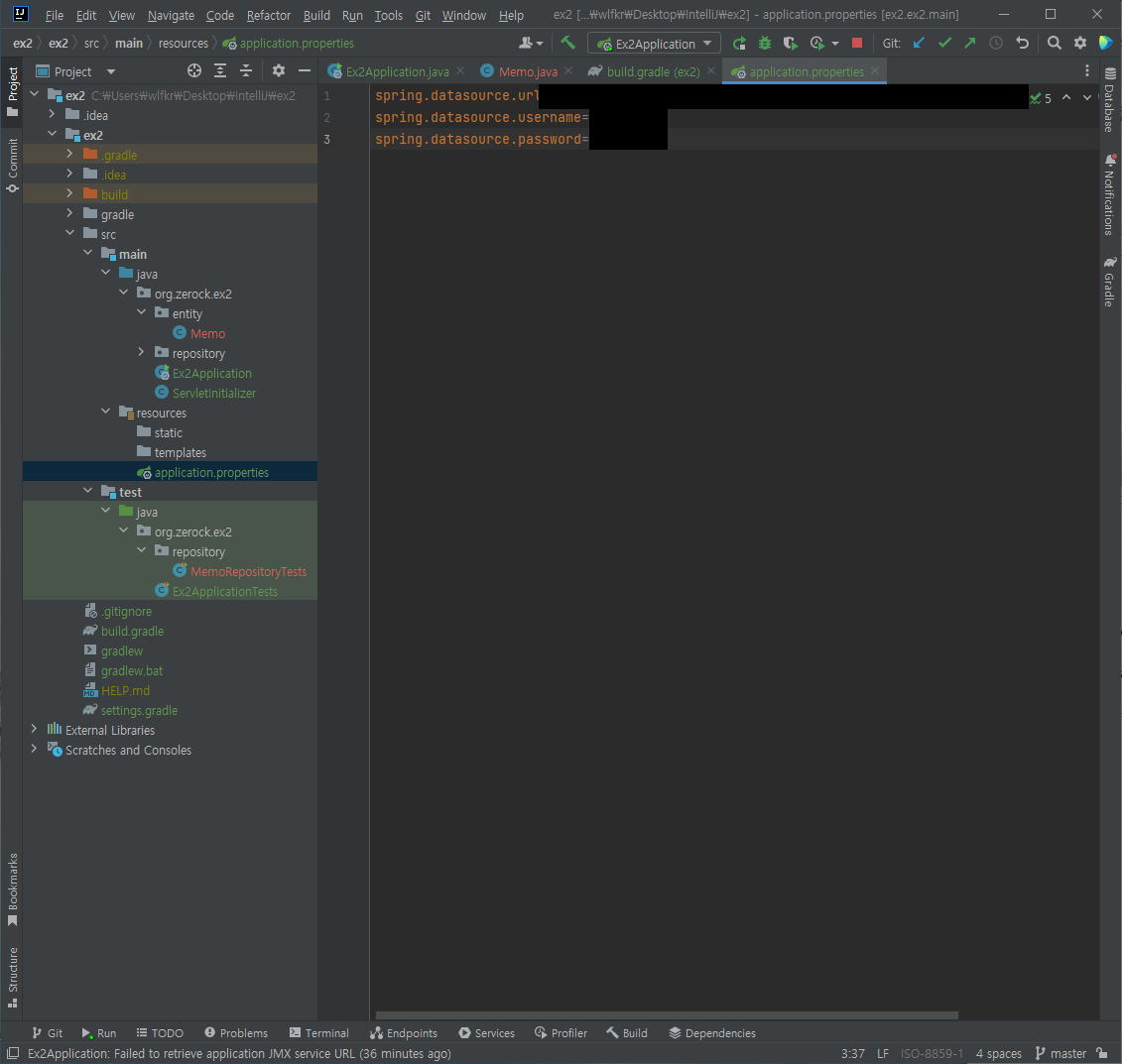Switch to the Ex2Application.java tab
This screenshot has height=1064, width=1122.
(x=397, y=71)
